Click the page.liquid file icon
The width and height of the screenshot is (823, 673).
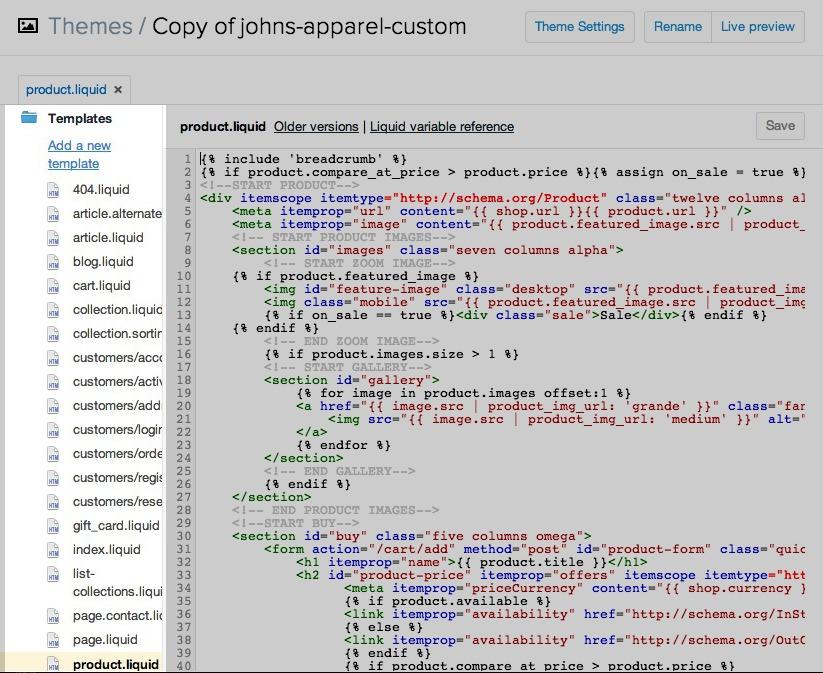click(54, 640)
